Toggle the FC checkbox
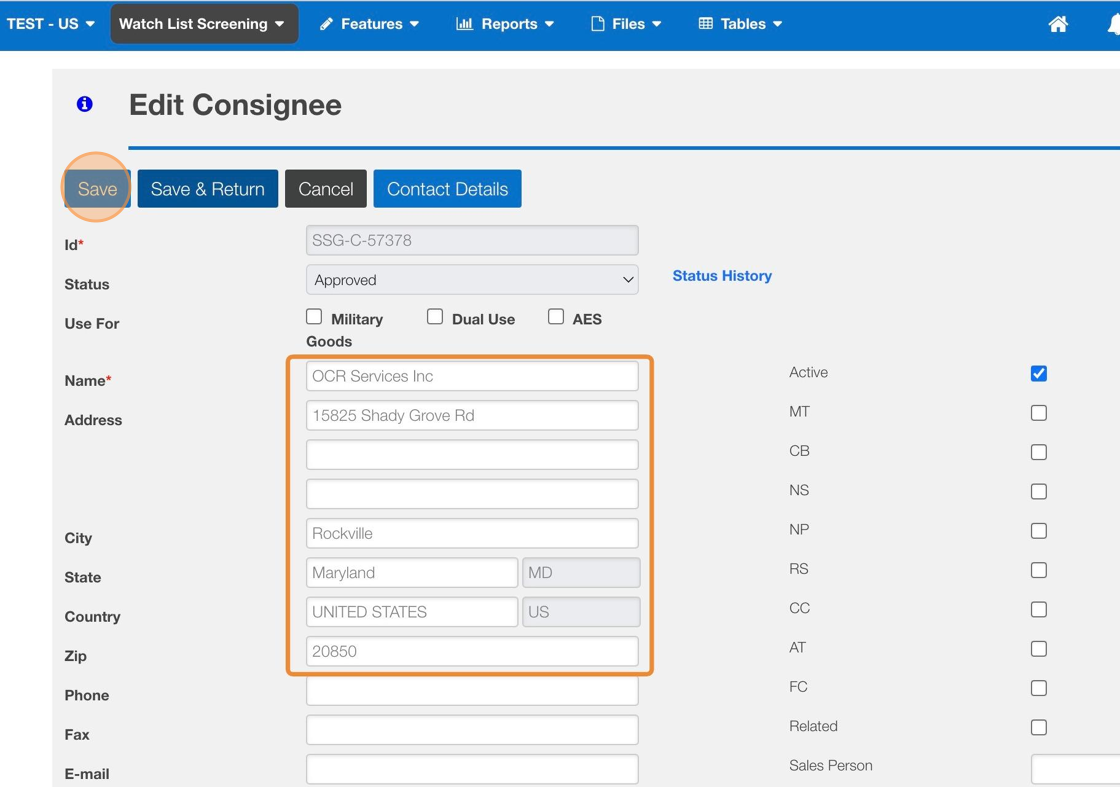The image size is (1120, 787). [1039, 688]
